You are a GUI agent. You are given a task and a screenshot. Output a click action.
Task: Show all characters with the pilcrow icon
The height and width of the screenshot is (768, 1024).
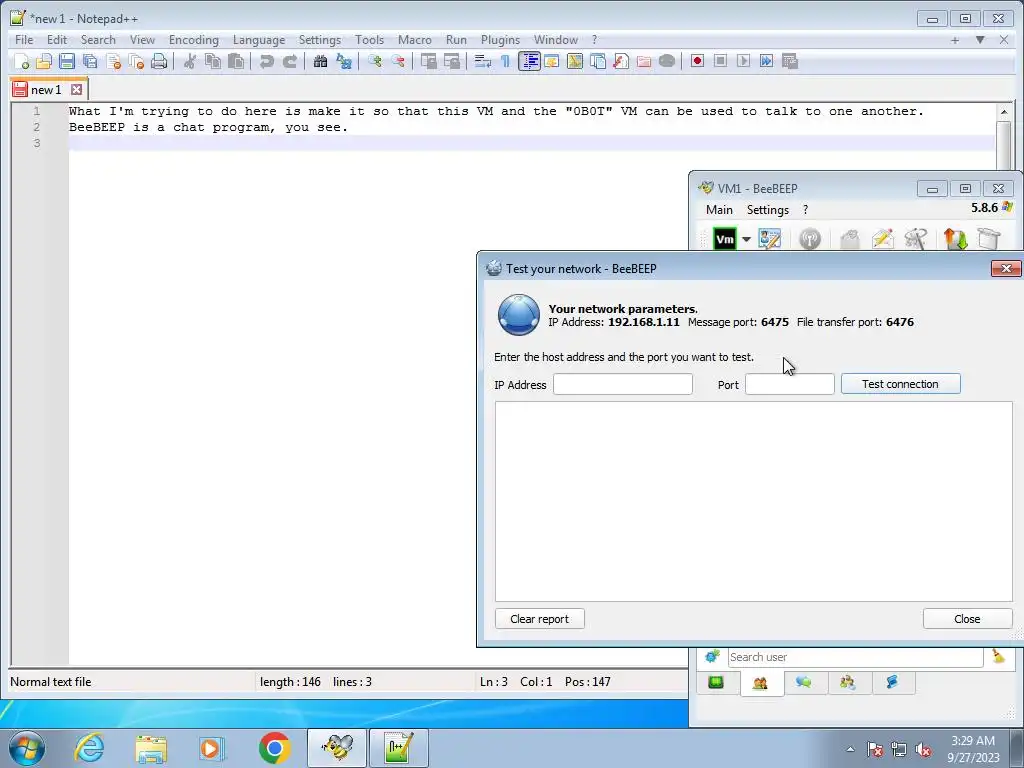505,61
